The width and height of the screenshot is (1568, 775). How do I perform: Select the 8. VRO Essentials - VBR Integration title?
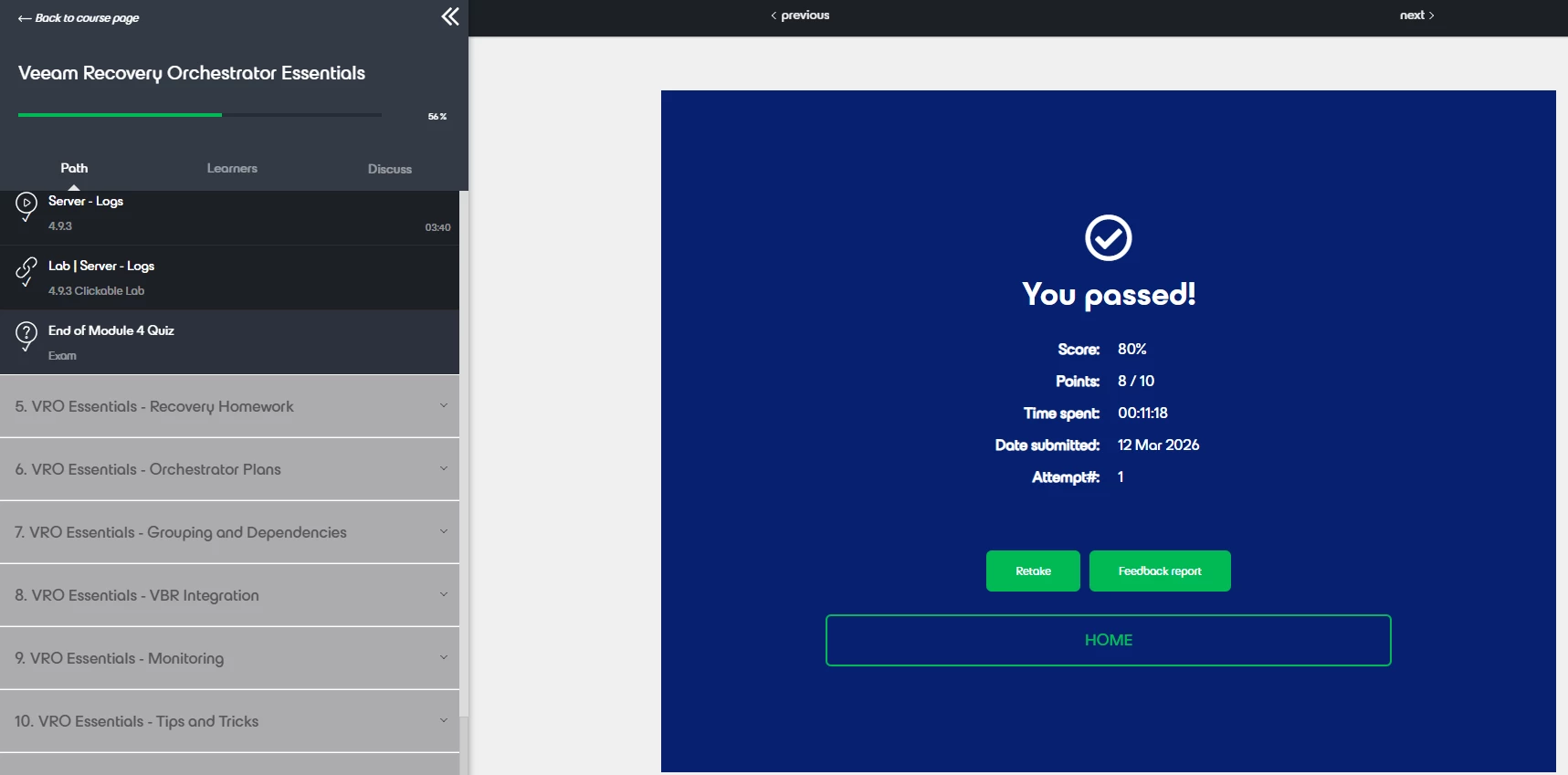click(x=137, y=595)
